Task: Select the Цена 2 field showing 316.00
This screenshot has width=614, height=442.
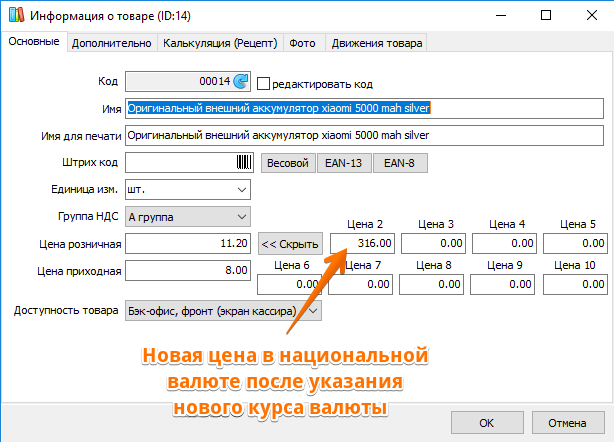Action: click(362, 244)
